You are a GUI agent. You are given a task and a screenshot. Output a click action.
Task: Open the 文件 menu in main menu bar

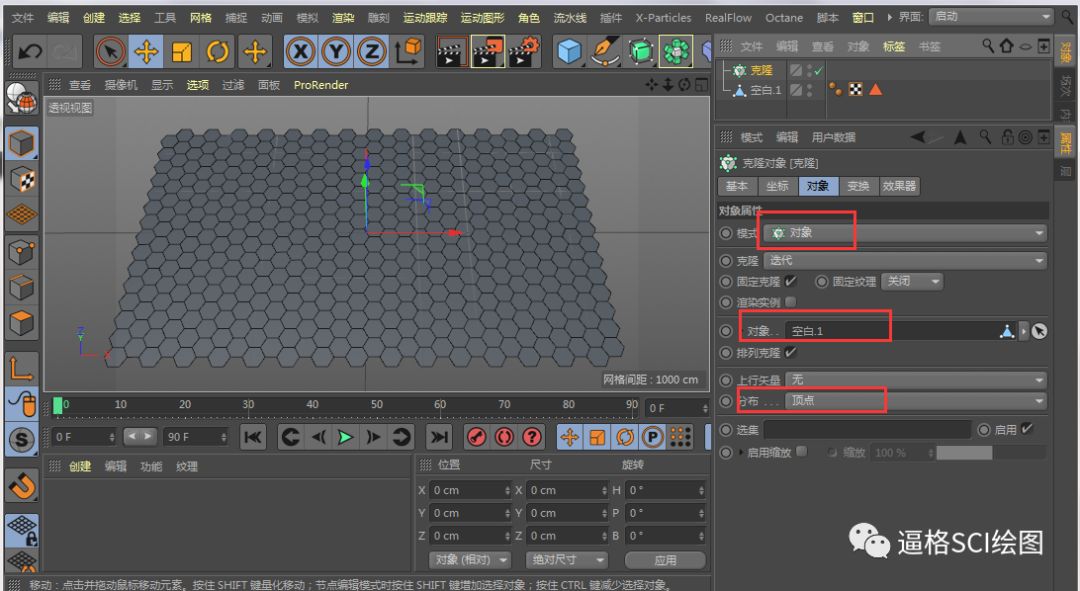pos(22,17)
